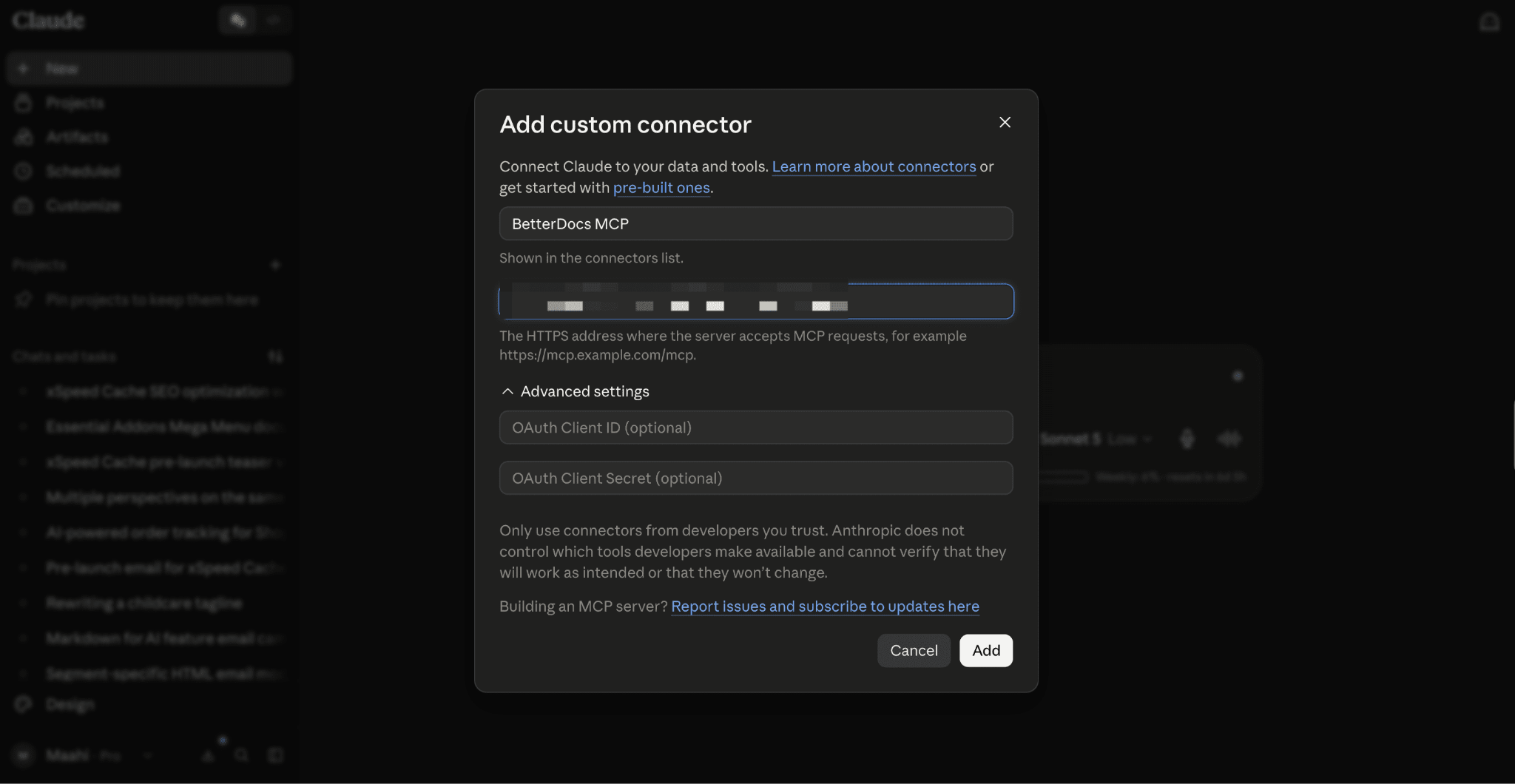Click the chat mode icon beside Claude logo
1515x784 pixels.
pyautogui.click(x=237, y=20)
